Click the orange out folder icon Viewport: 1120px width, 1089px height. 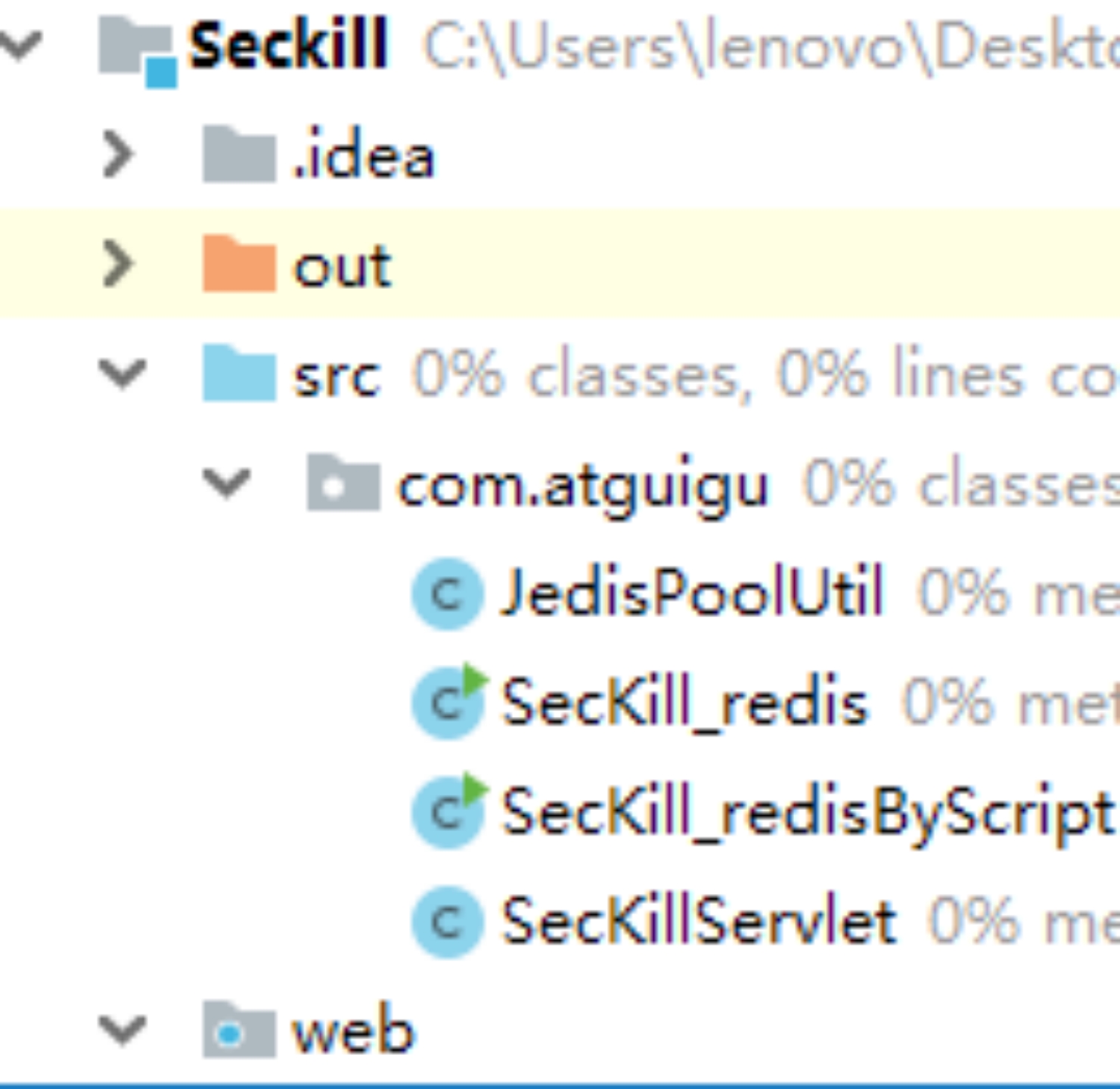(x=238, y=265)
